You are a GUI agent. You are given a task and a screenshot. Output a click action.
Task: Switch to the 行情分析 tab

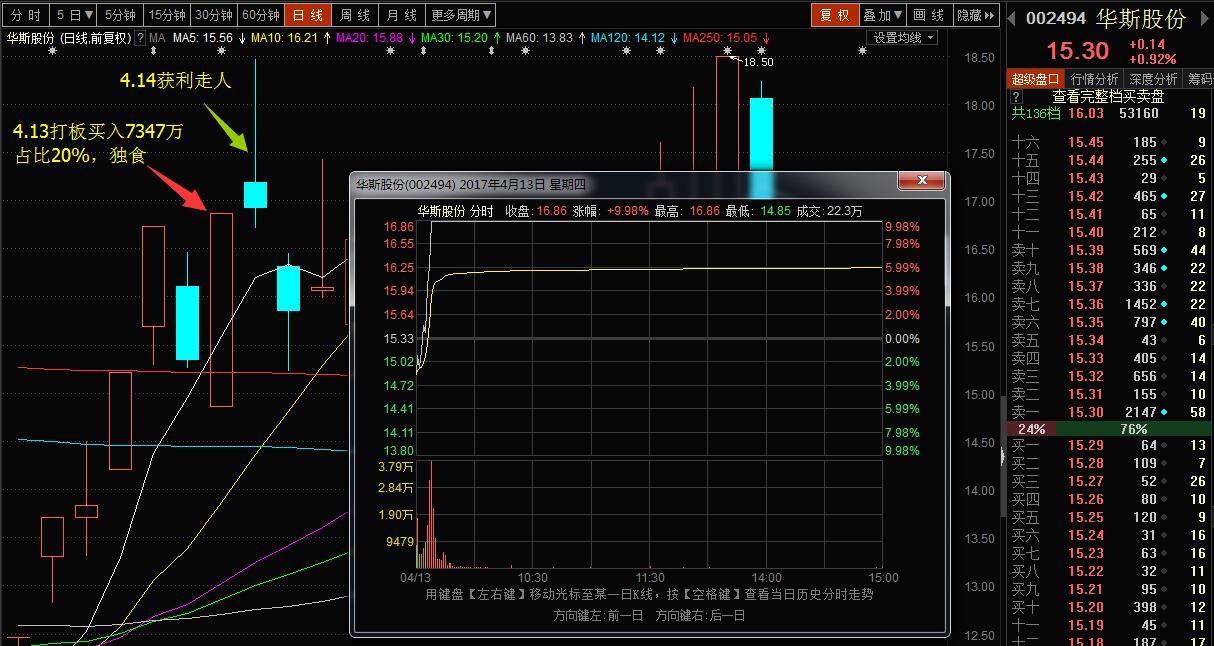point(1094,79)
